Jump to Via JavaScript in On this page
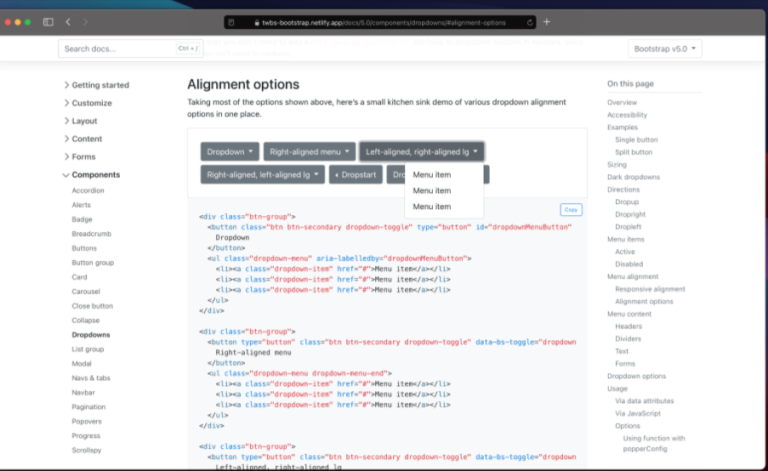The width and height of the screenshot is (768, 471). coord(638,413)
